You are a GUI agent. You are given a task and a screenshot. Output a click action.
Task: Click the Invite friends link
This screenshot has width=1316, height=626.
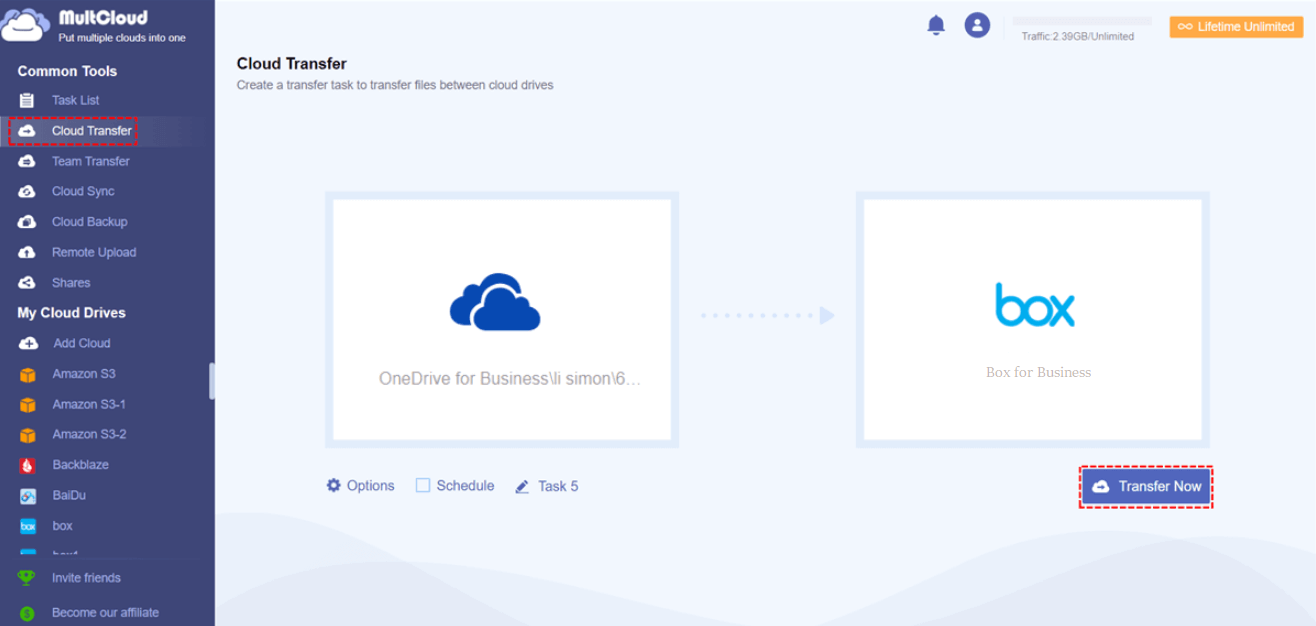(86, 578)
